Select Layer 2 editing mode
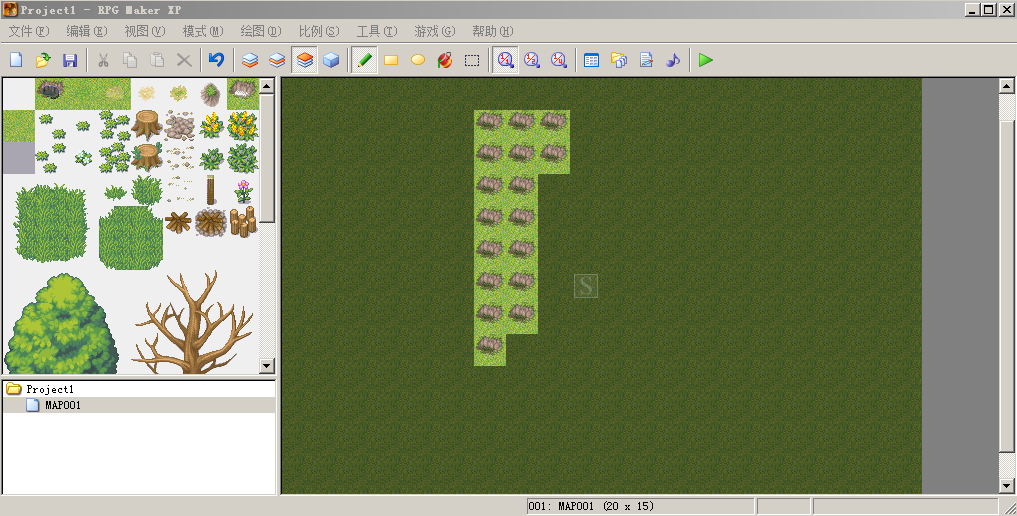The width and height of the screenshot is (1017, 516). [277, 60]
